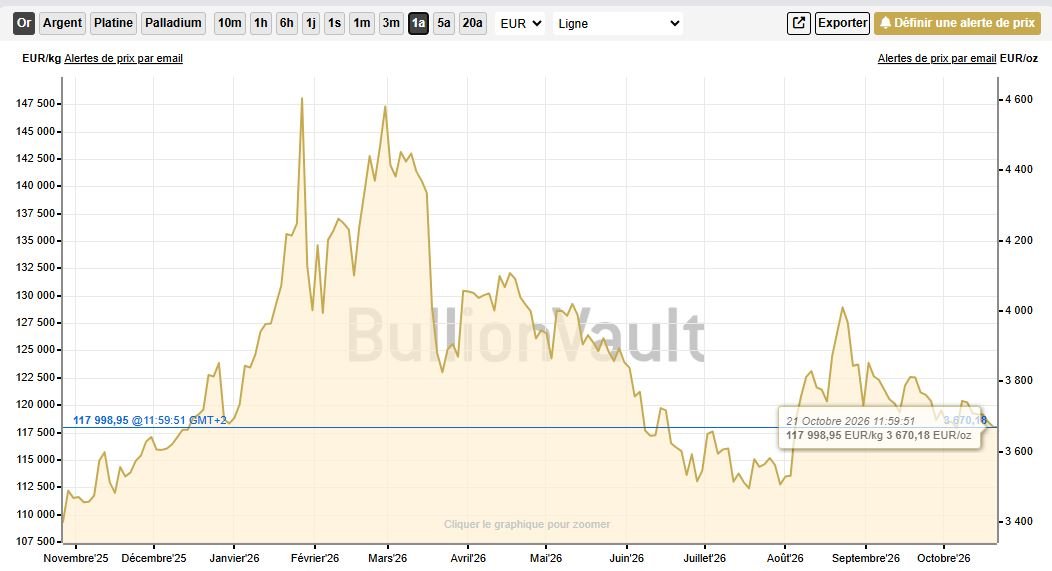Screen dimensions: 1052x571
Task: Click the EUR/oz unit label
Action: tap(1018, 58)
